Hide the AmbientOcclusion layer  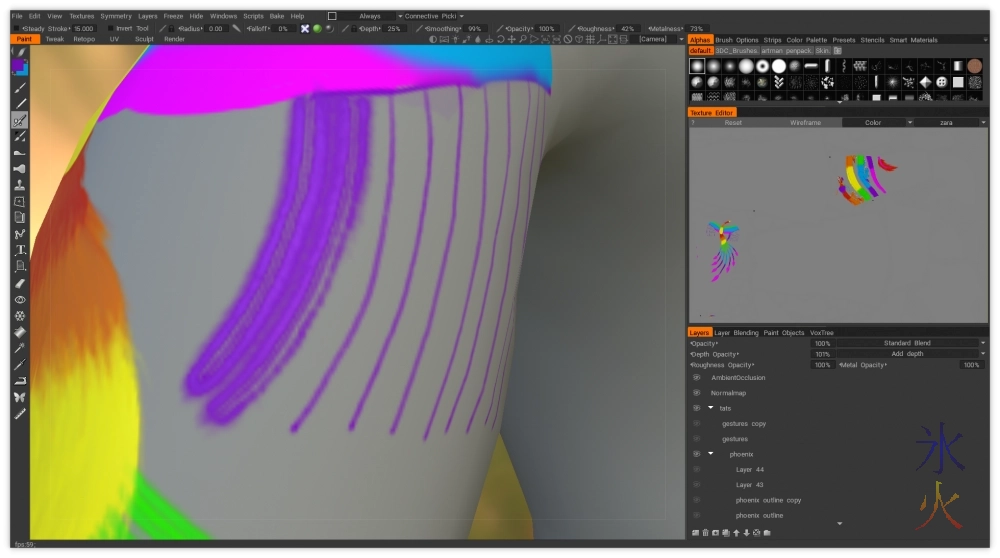[697, 378]
